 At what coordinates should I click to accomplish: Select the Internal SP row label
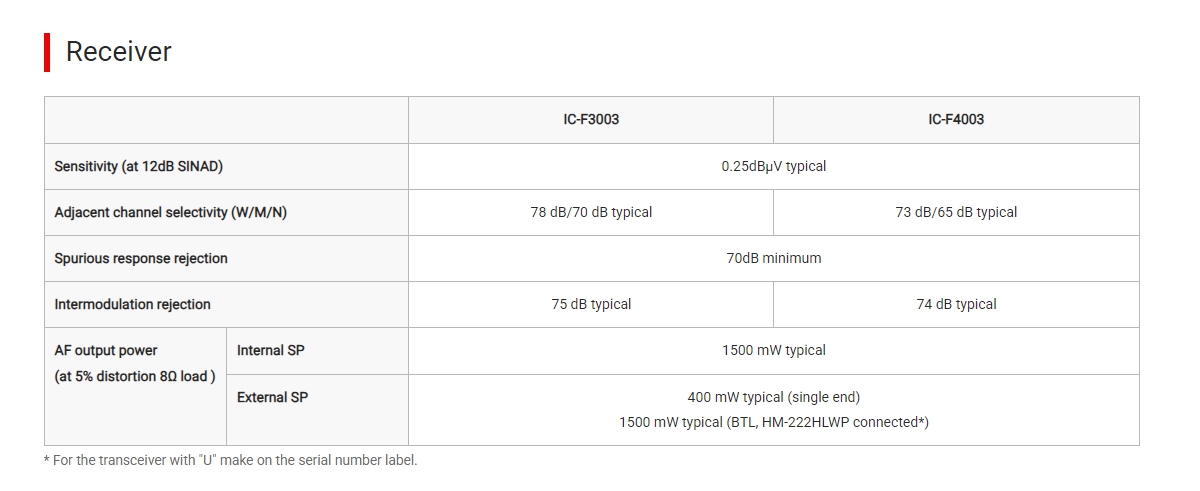tap(271, 351)
